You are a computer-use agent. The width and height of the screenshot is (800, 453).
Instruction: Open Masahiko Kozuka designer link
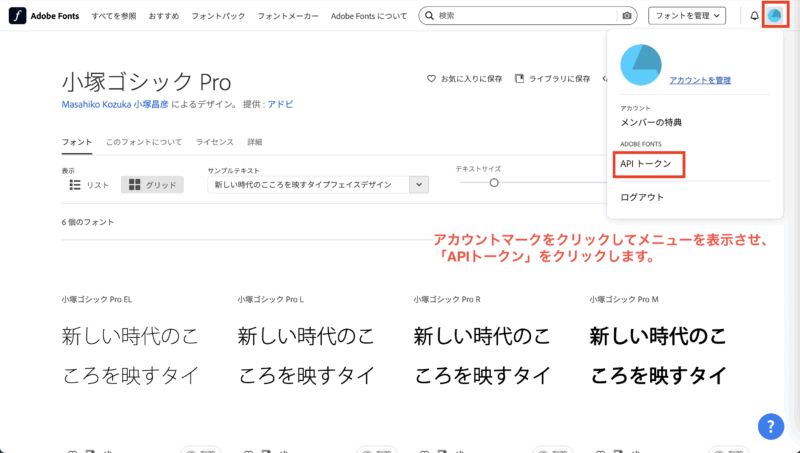pyautogui.click(x=115, y=104)
